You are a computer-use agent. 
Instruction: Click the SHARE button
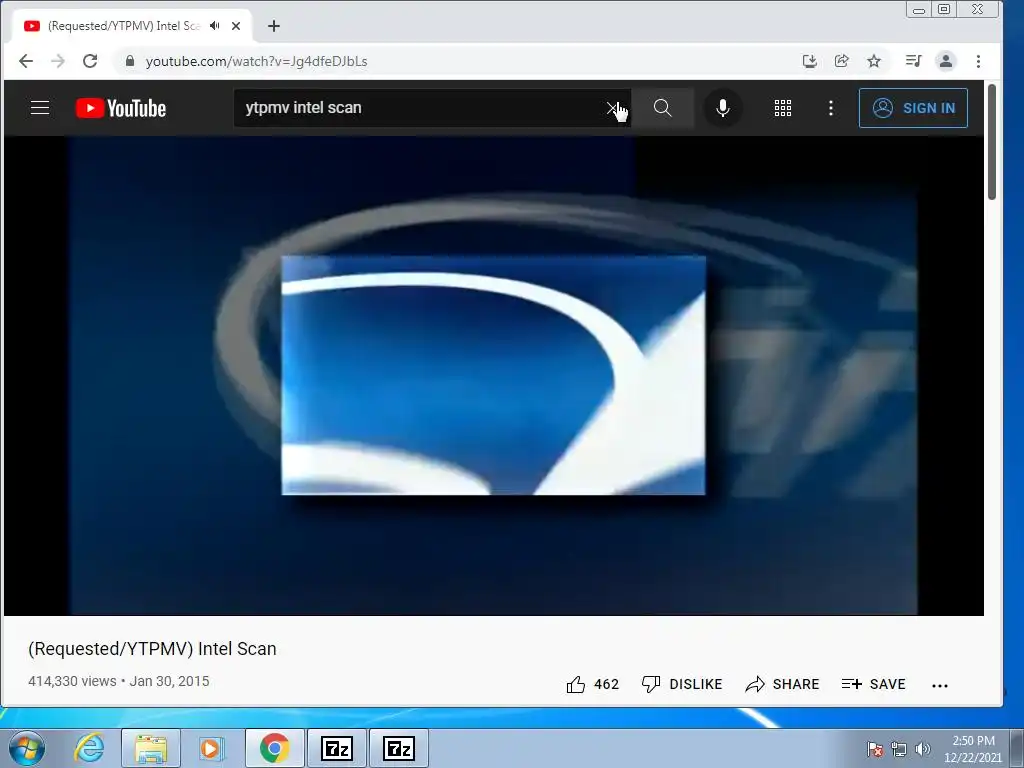click(782, 684)
